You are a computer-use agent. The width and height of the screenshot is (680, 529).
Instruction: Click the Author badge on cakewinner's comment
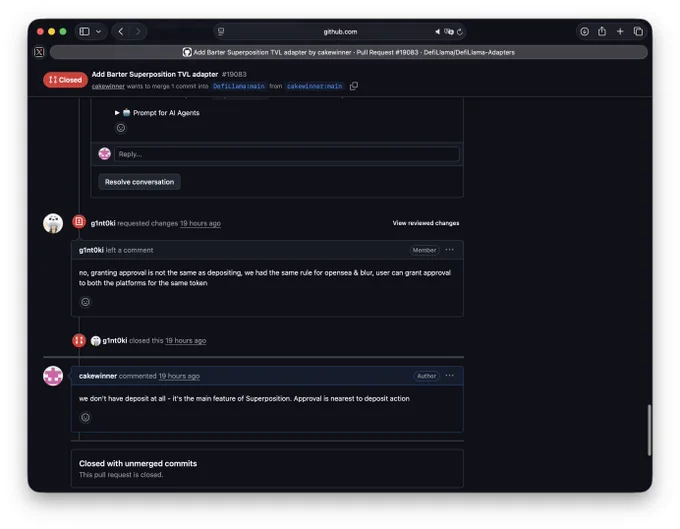coord(426,376)
